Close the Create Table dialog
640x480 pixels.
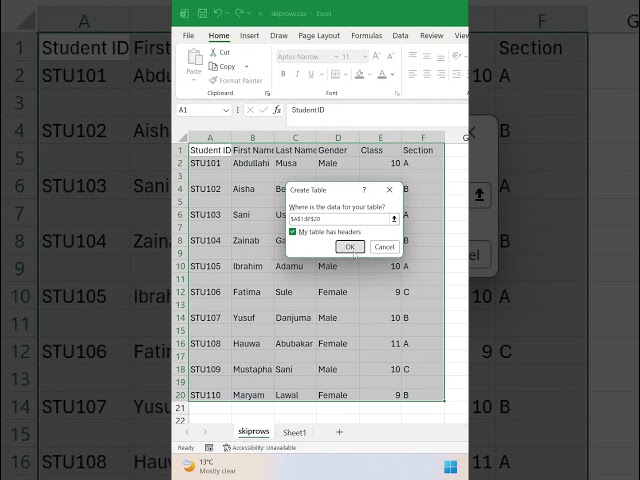389,190
